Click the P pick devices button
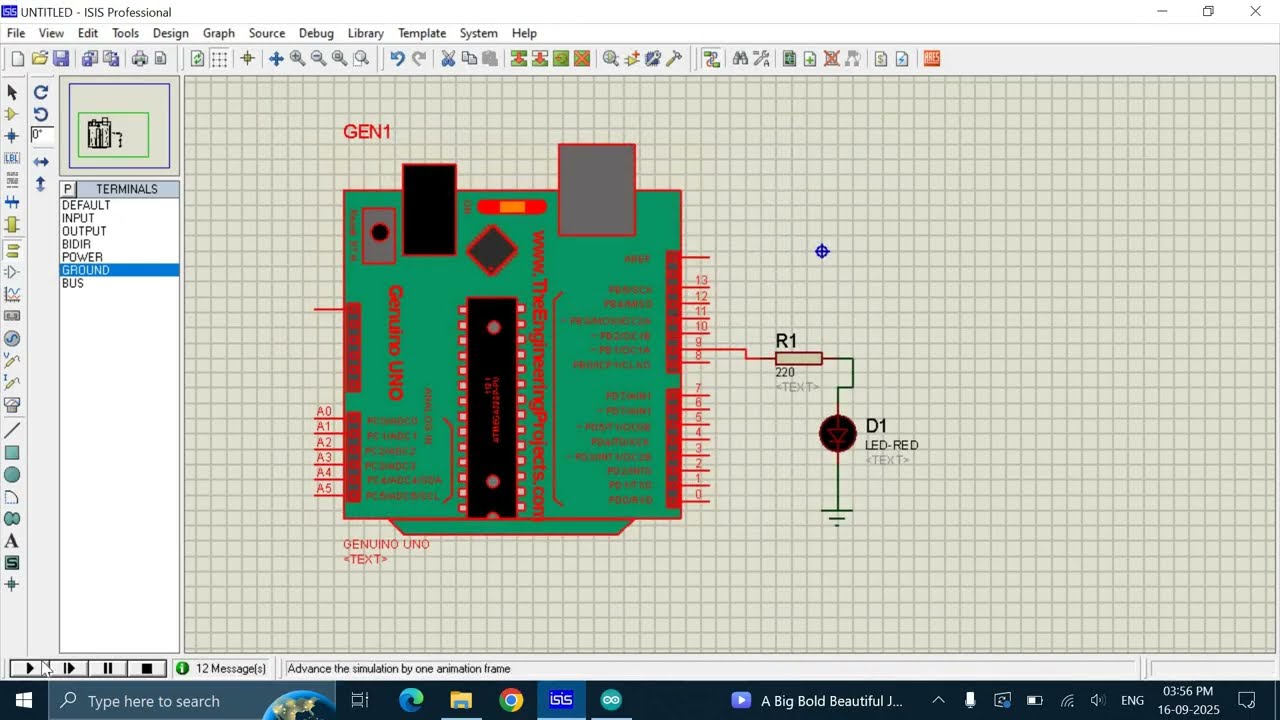 coord(68,189)
